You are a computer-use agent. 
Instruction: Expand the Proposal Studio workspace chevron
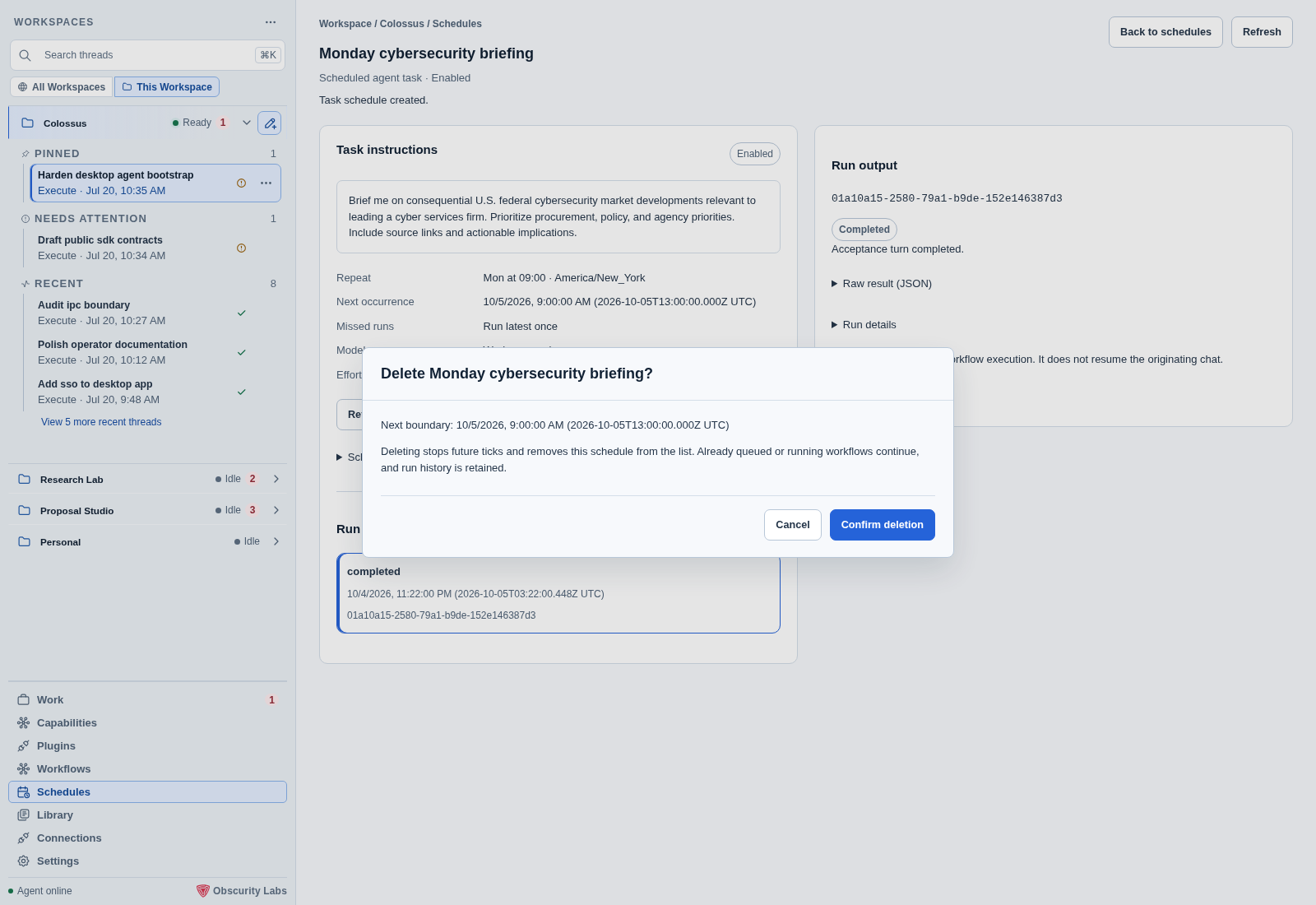point(276,510)
